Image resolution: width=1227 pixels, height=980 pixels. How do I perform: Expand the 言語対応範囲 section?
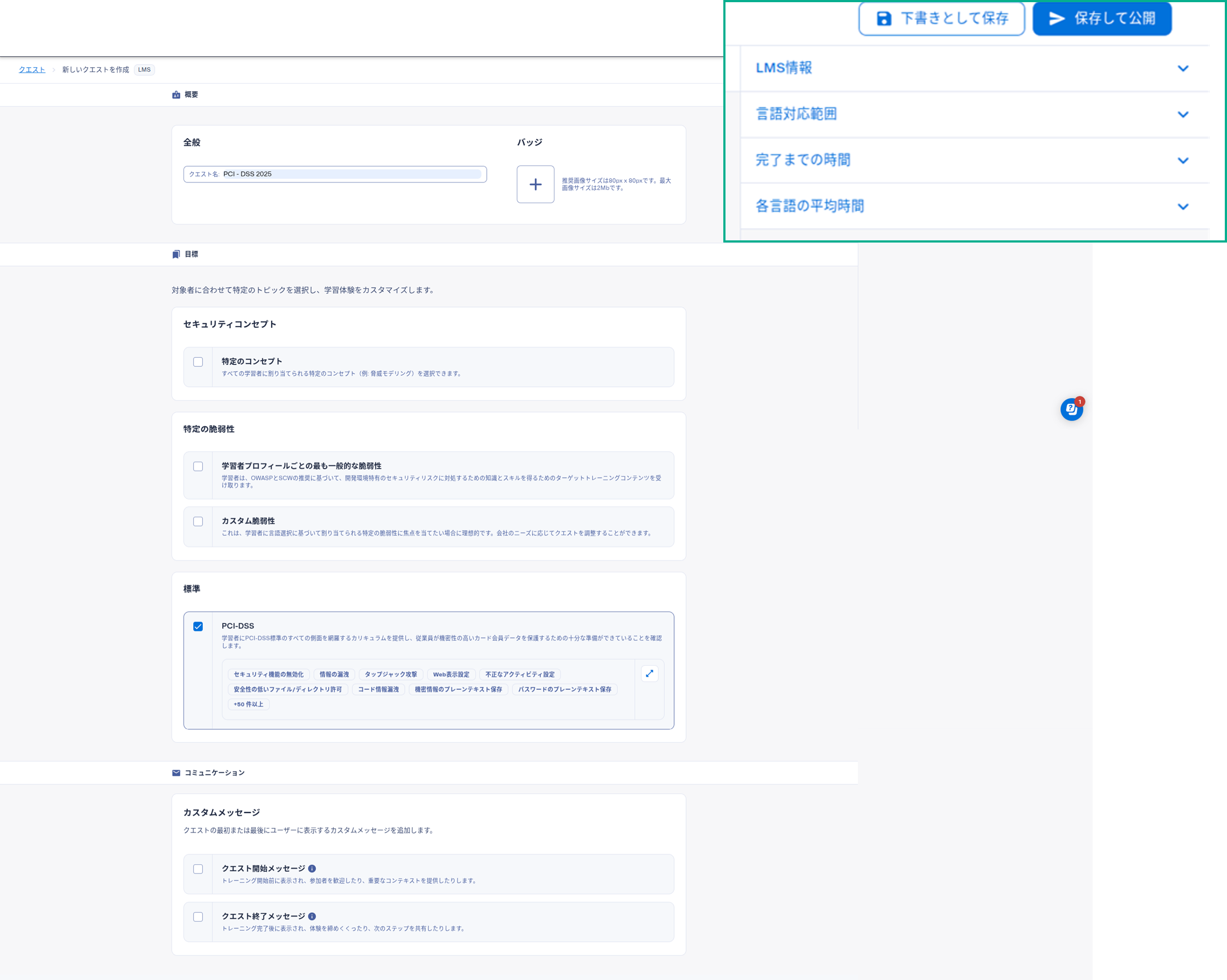point(974,114)
